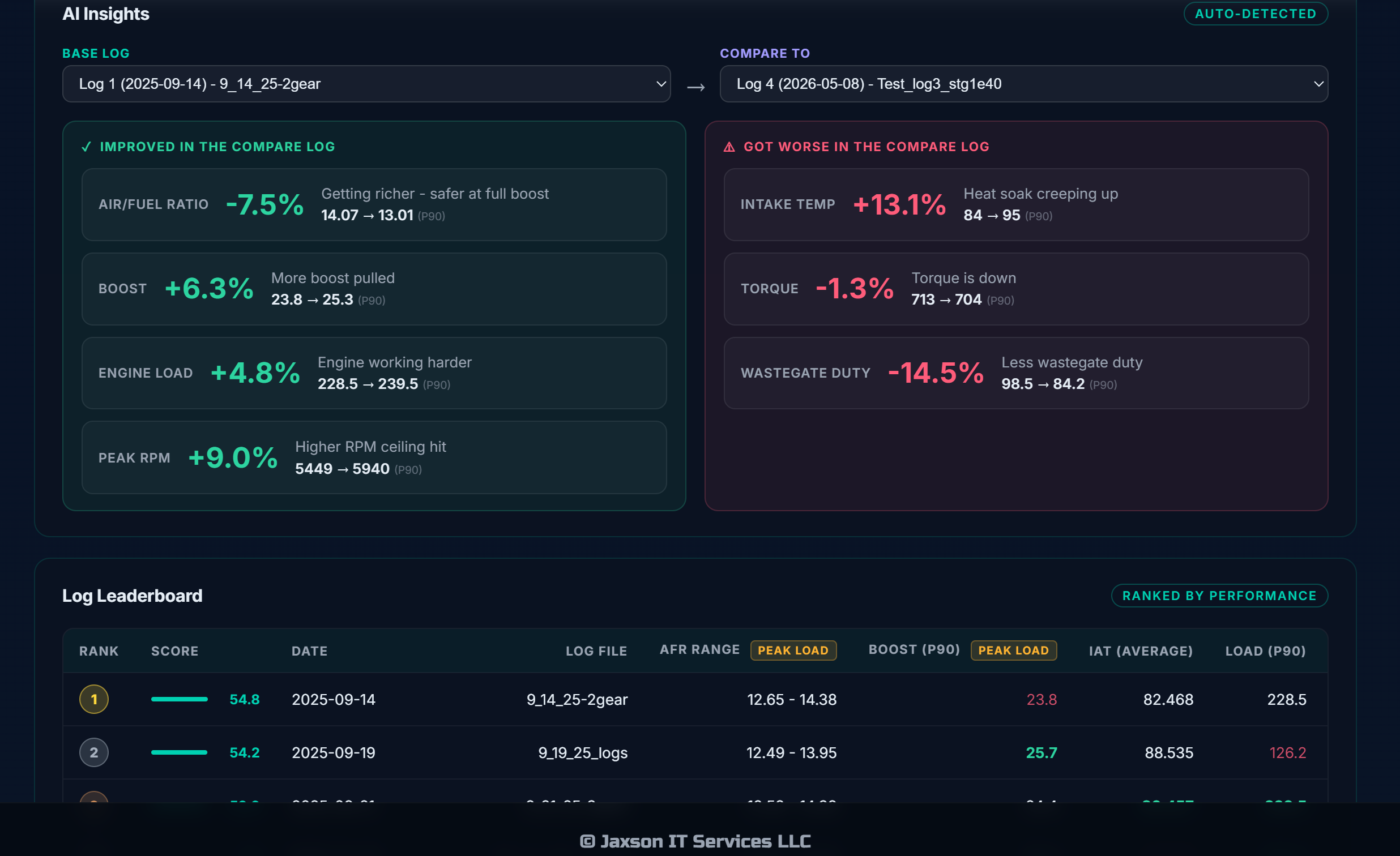Click the warning triangle icon beside Got Worse
Image resolution: width=1400 pixels, height=856 pixels.
pos(729,147)
